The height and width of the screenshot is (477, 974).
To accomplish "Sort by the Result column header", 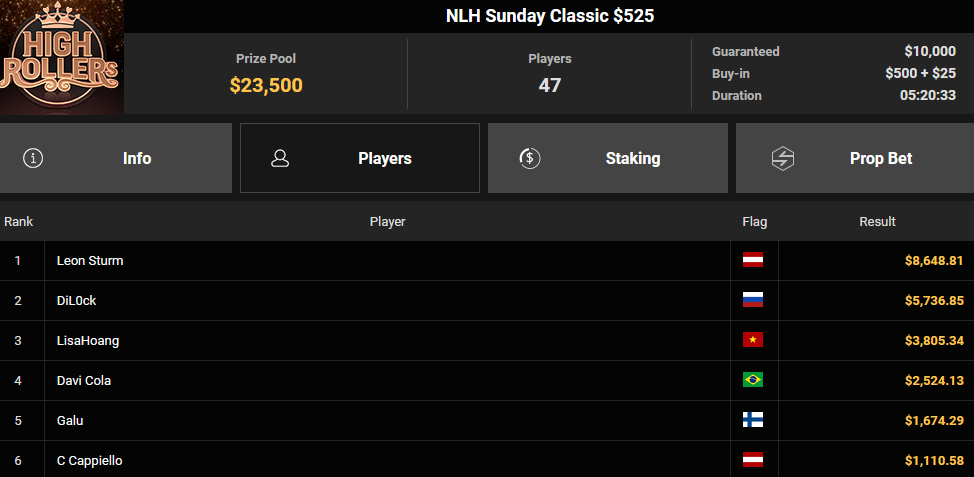I will 877,221.
